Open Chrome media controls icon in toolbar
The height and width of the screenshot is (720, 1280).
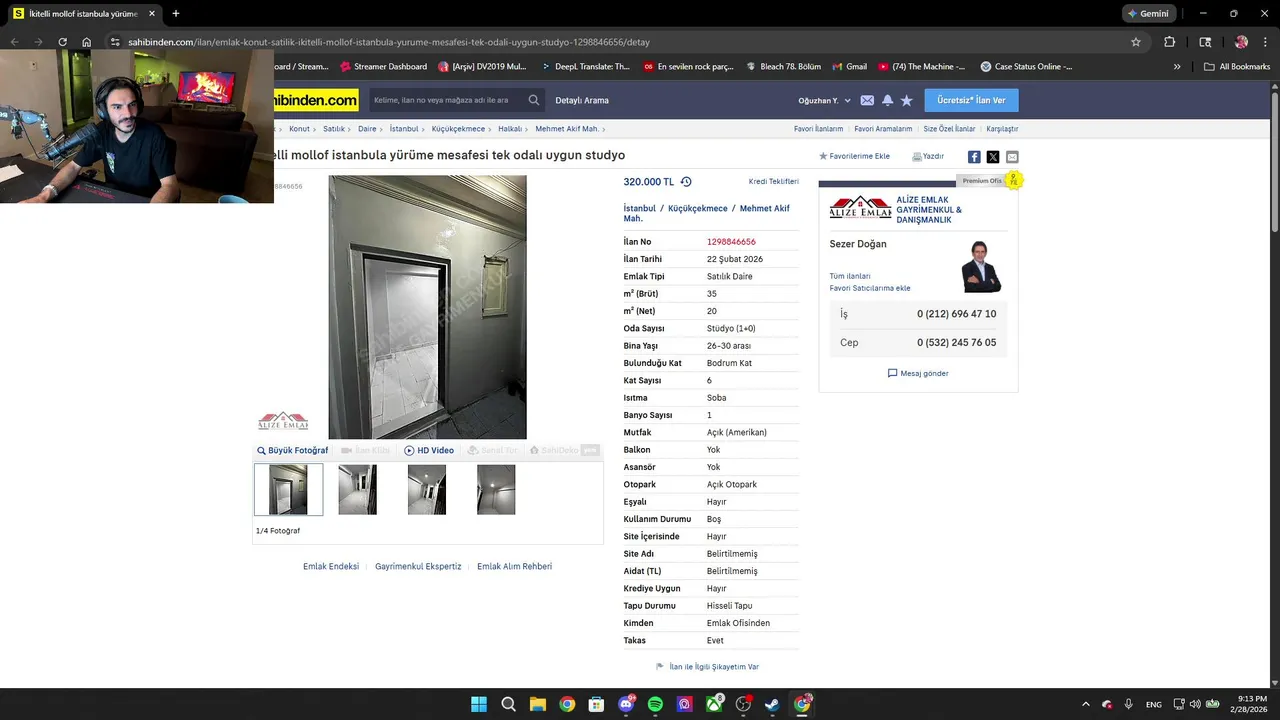(1205, 42)
